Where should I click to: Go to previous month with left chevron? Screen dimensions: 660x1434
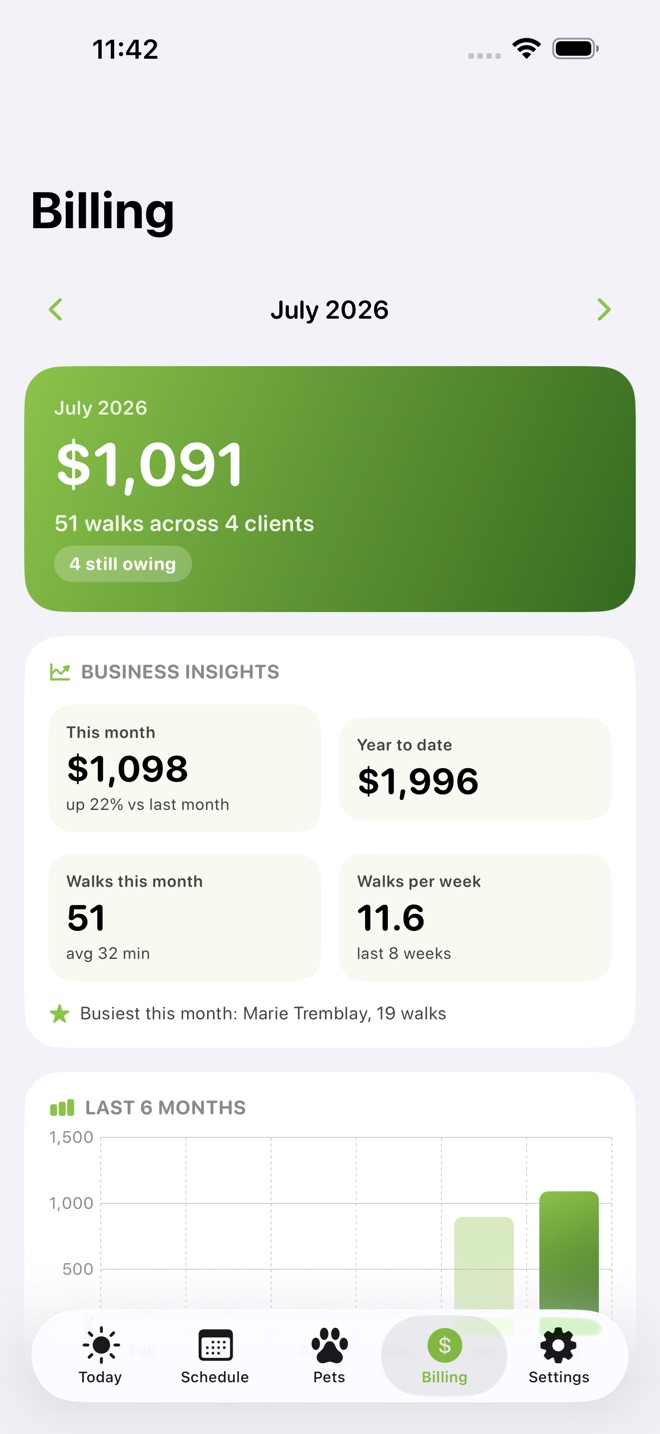[56, 310]
